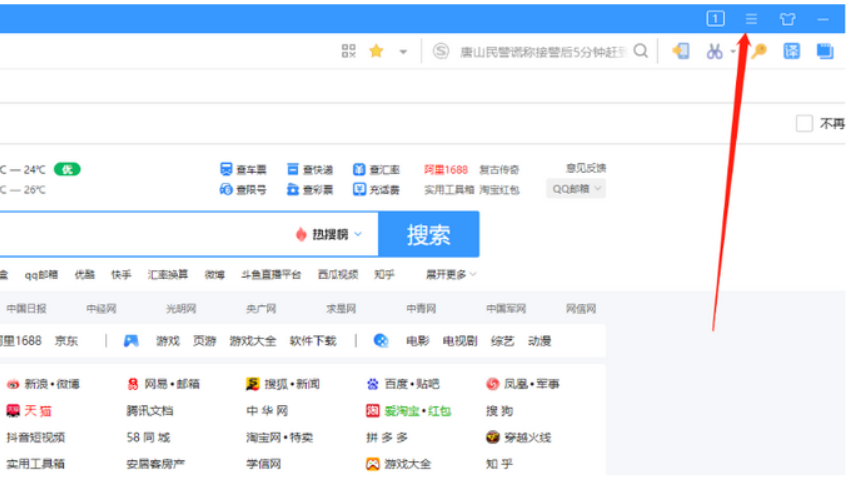Click the magnifier icon in Sogou search box
This screenshot has width=847, height=490.
[640, 51]
